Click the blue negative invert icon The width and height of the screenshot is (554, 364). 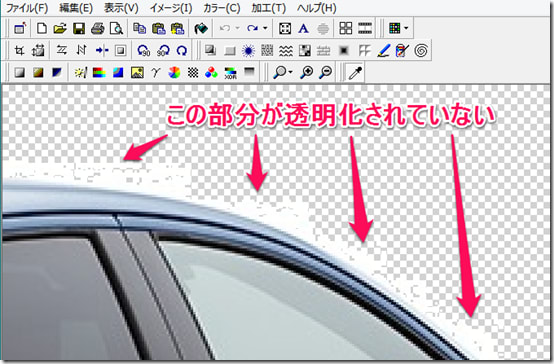tap(57, 72)
